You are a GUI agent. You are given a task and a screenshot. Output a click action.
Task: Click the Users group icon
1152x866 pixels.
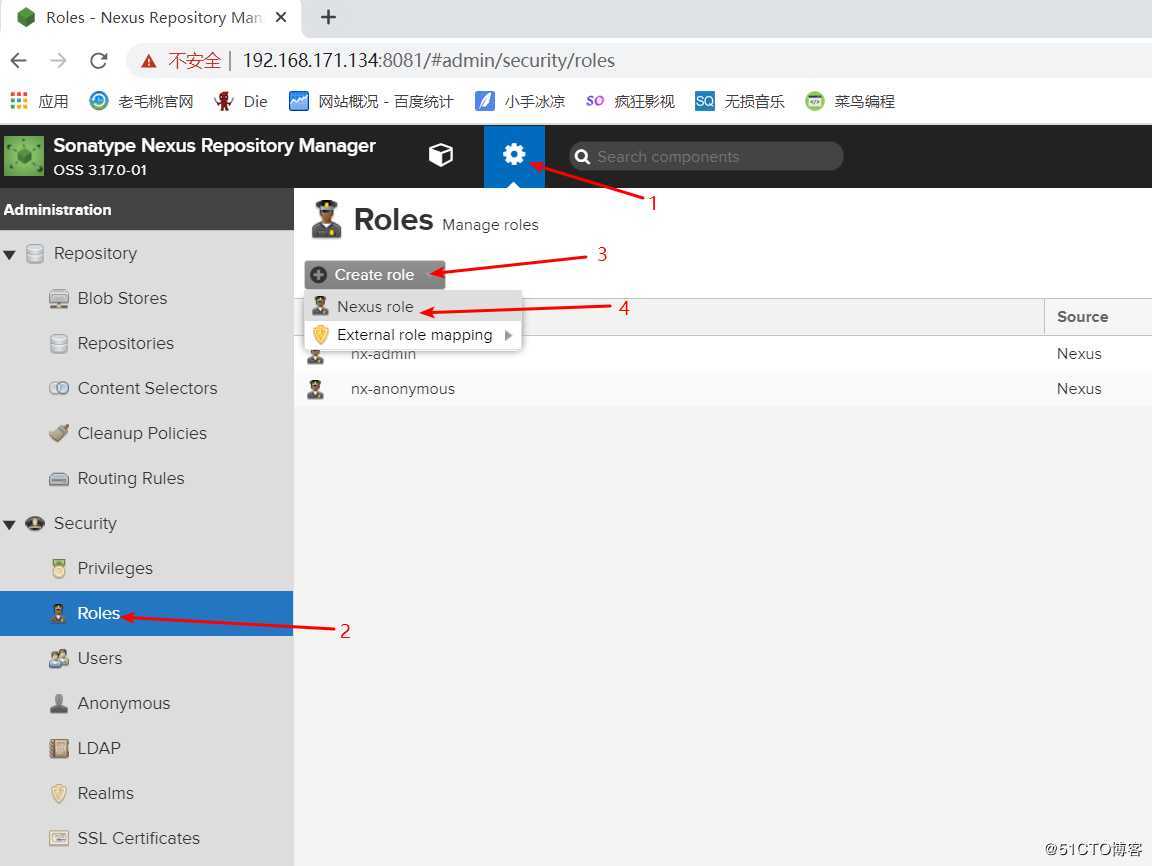[59, 658]
